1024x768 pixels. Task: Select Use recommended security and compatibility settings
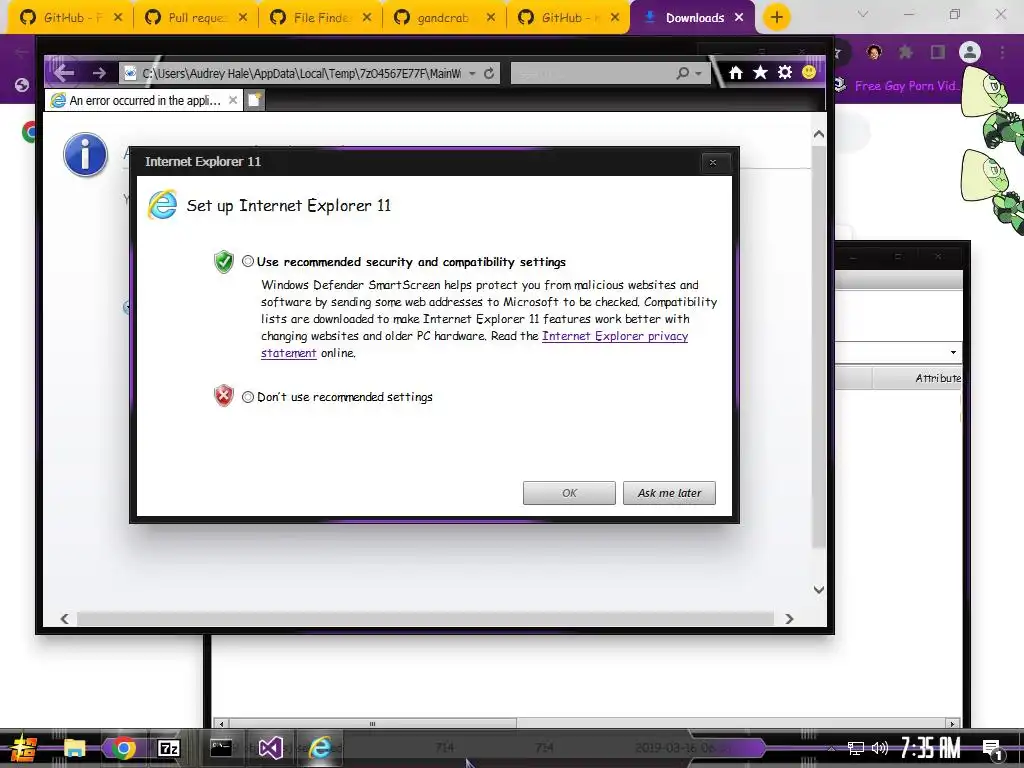[248, 261]
